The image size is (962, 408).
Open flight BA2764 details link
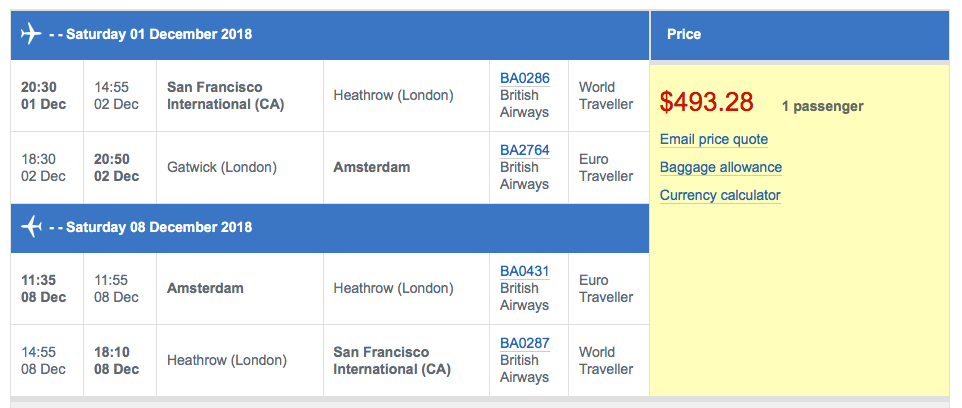[x=525, y=150]
